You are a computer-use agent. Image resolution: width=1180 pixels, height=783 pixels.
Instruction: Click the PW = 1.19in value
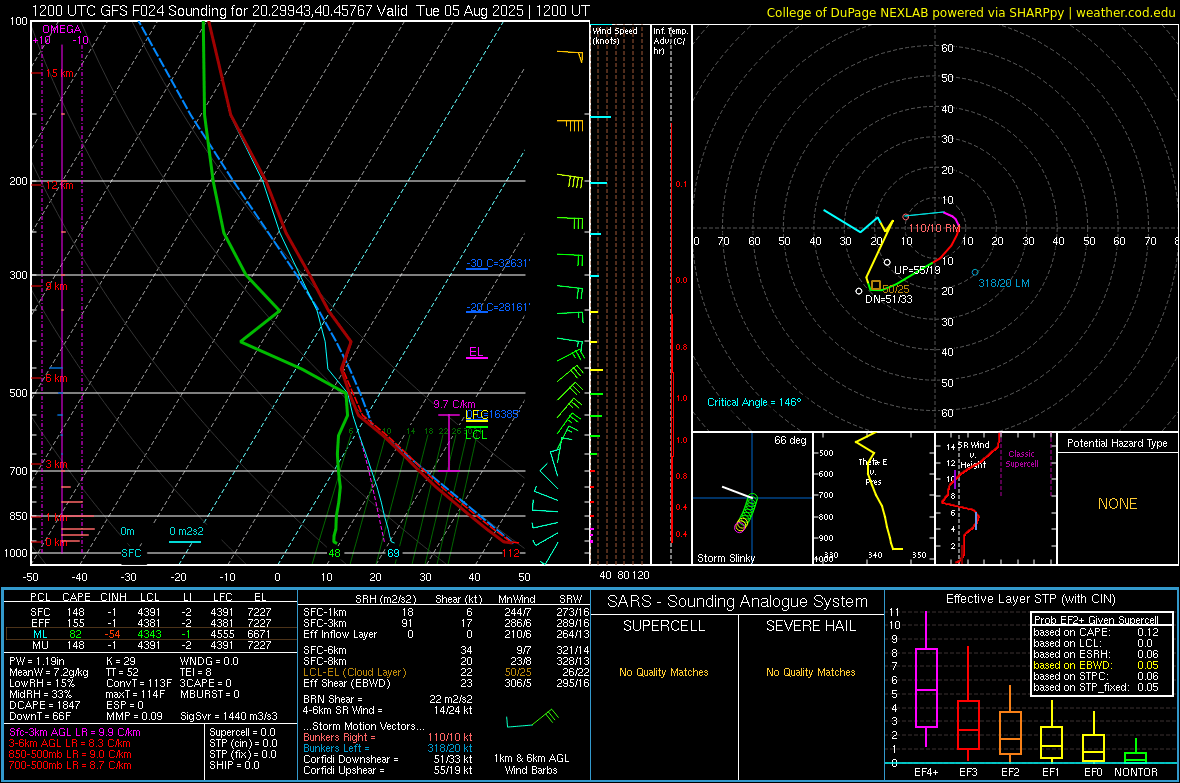point(37,661)
